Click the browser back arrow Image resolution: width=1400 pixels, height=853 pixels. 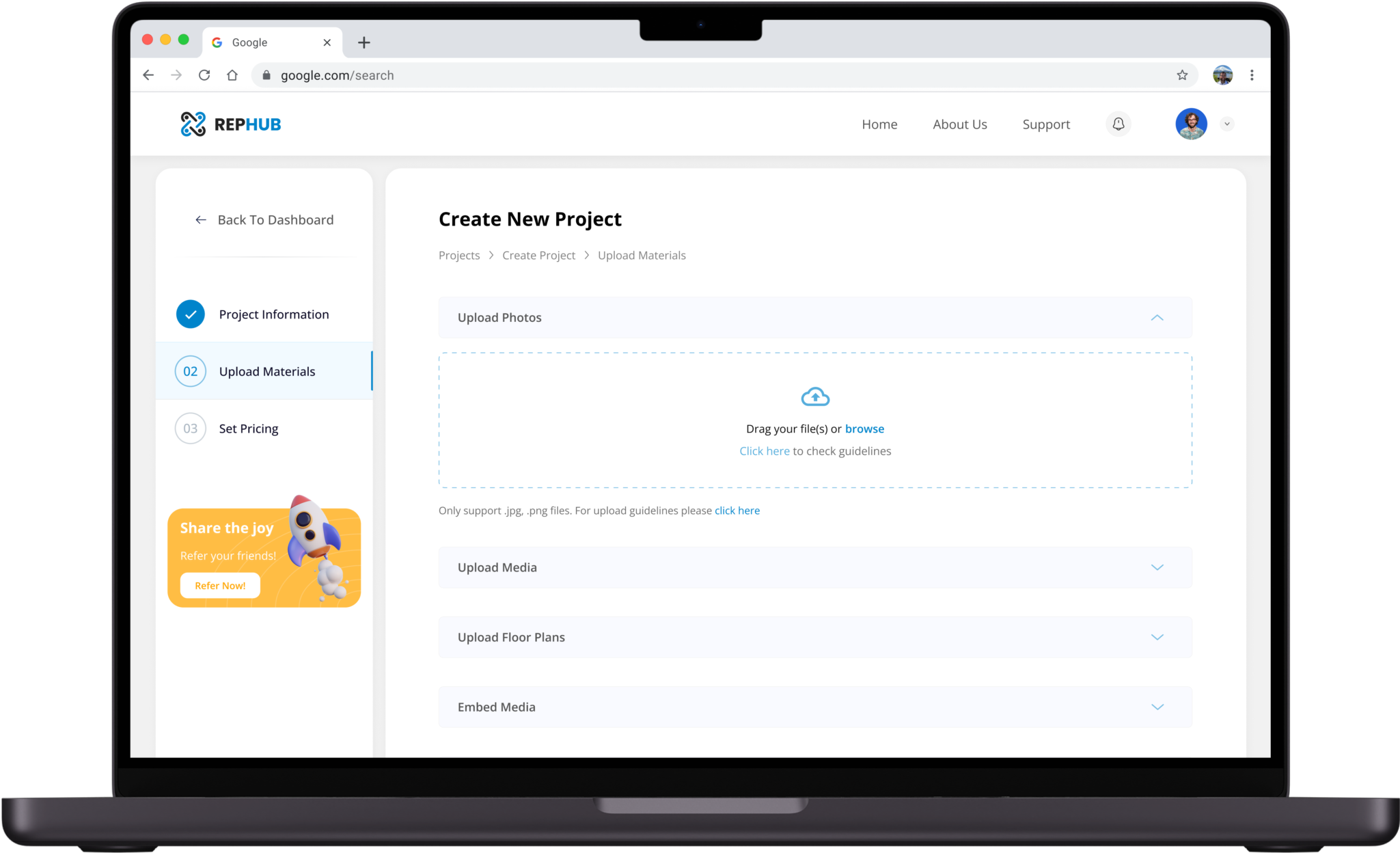pos(148,75)
